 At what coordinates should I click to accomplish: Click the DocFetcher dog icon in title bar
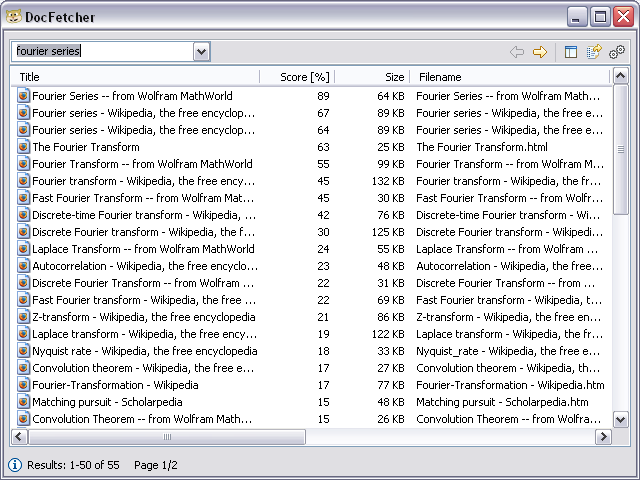click(x=13, y=16)
